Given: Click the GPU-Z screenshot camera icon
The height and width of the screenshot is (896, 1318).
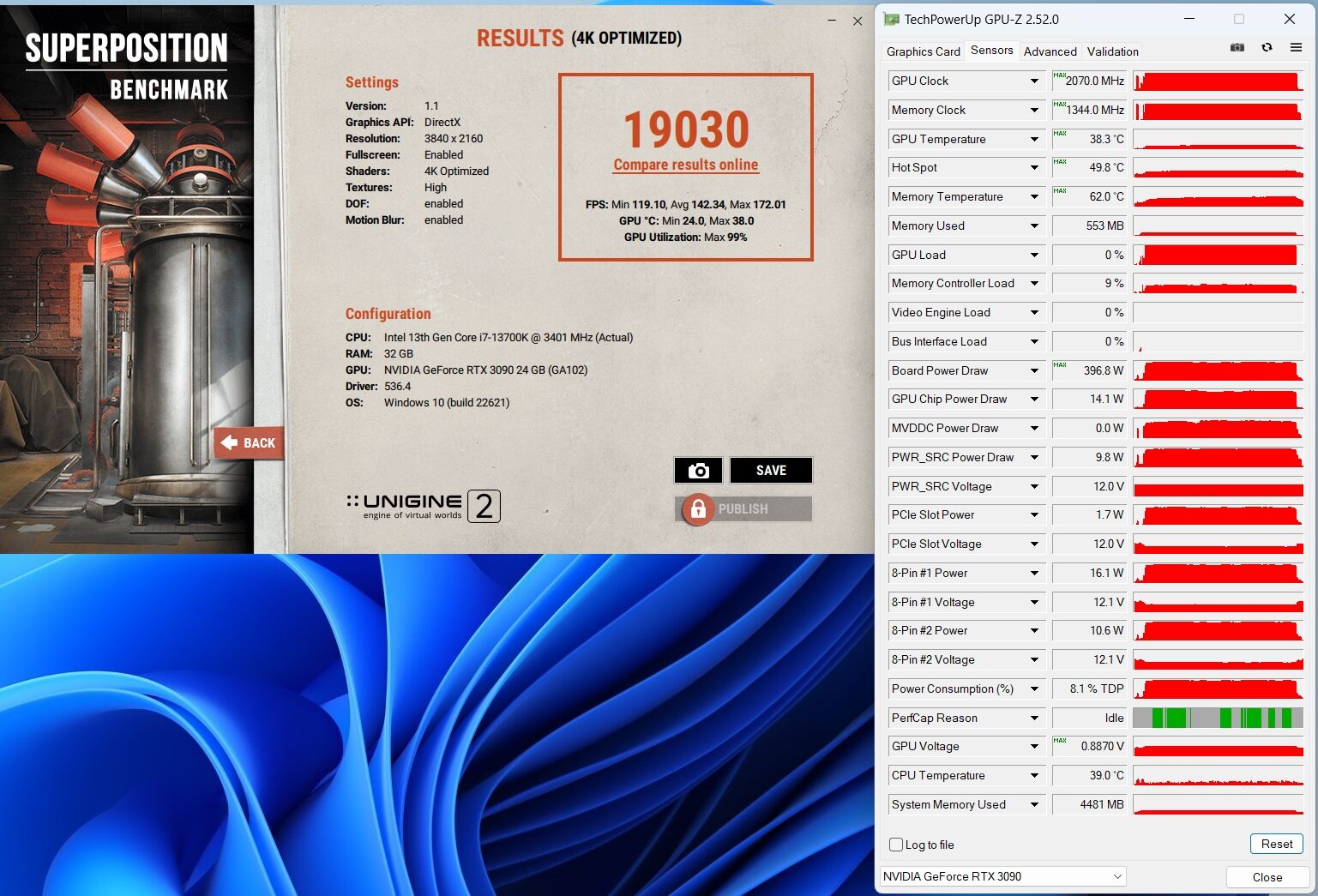Looking at the screenshot, I should coord(1237,48).
